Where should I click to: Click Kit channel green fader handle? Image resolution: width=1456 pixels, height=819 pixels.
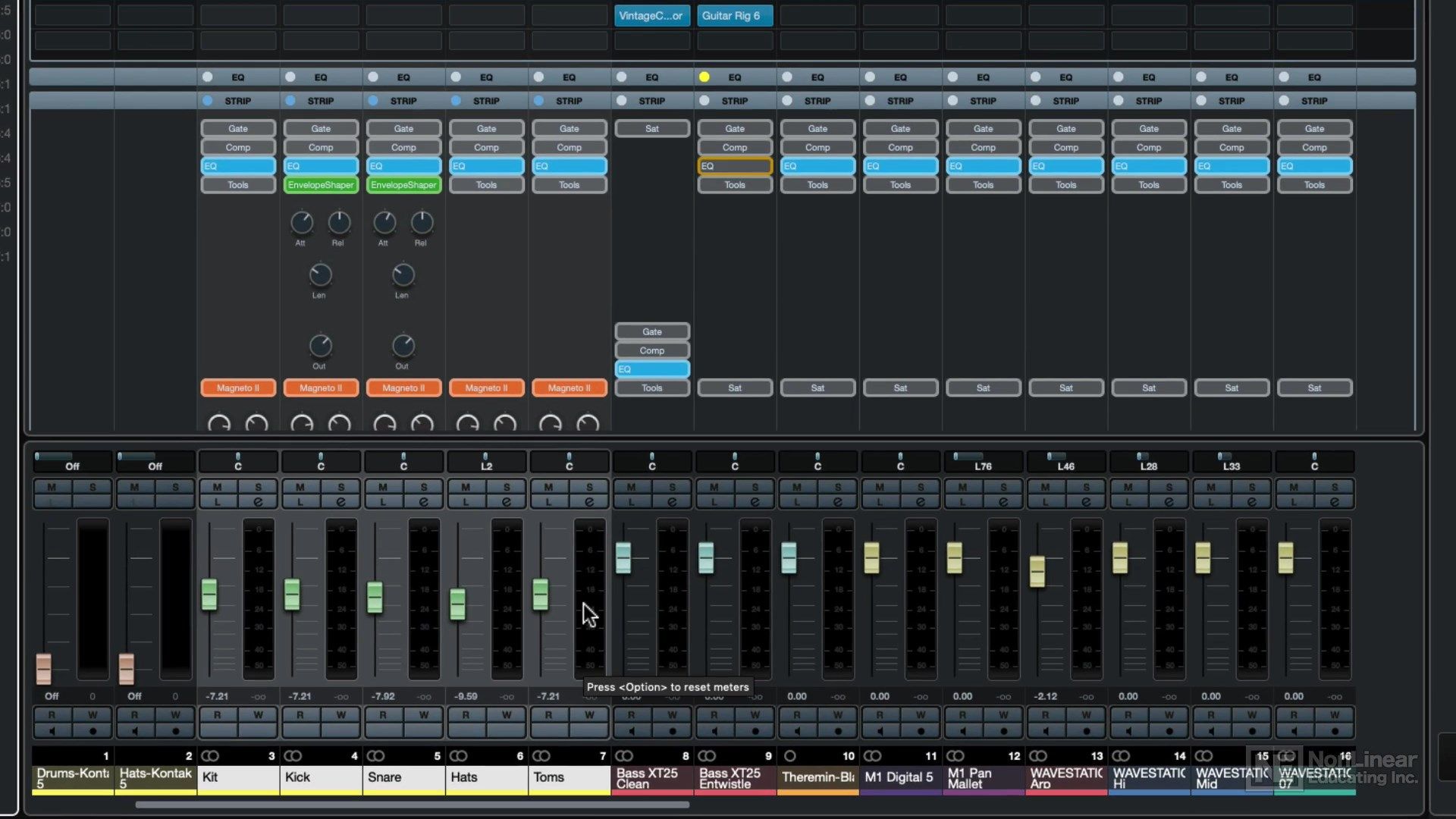pos(209,595)
